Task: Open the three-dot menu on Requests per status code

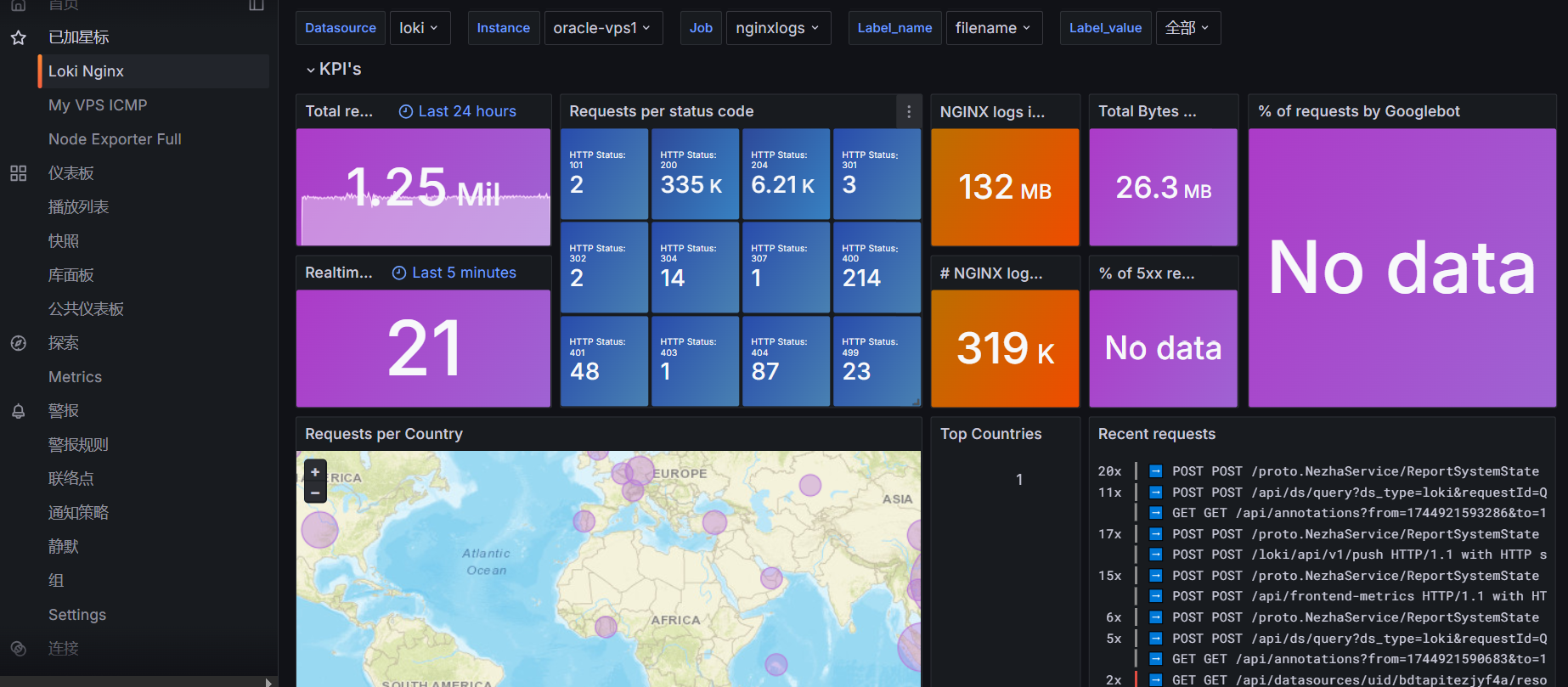Action: [x=909, y=111]
